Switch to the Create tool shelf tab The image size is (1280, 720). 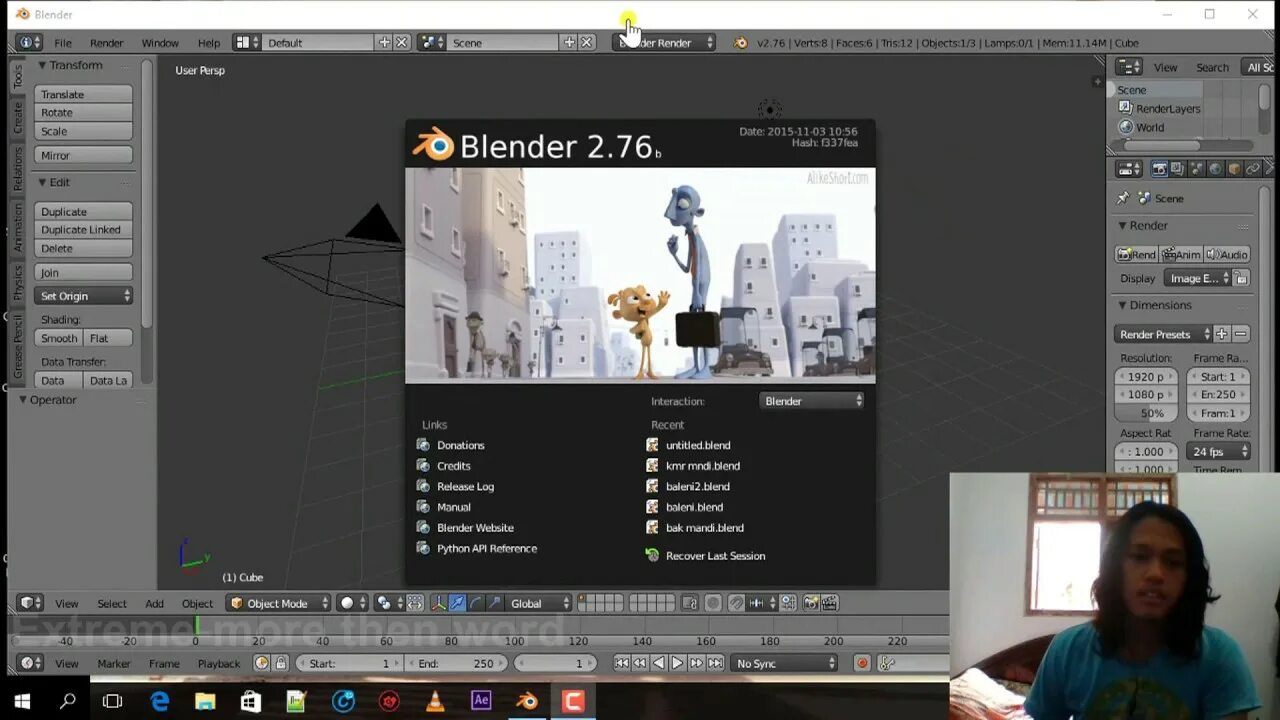pos(18,117)
